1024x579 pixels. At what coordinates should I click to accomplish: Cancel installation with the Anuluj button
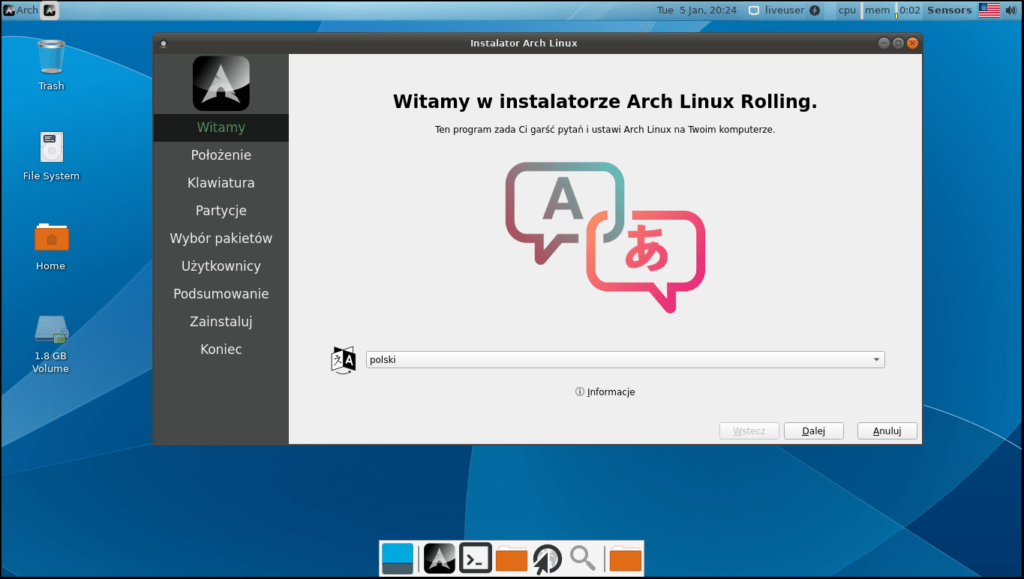[887, 431]
